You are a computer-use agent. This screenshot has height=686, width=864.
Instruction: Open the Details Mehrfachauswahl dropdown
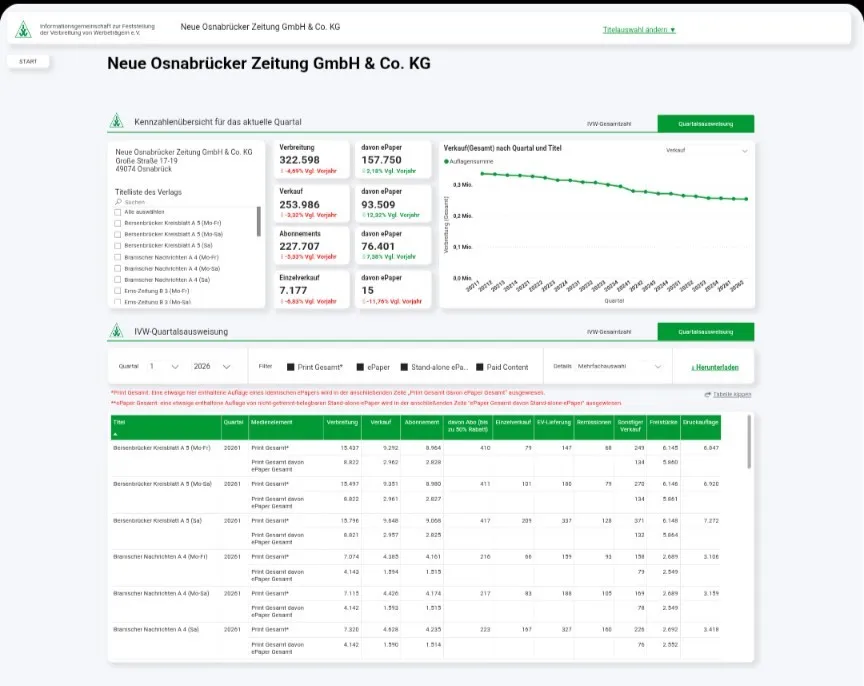[618, 366]
